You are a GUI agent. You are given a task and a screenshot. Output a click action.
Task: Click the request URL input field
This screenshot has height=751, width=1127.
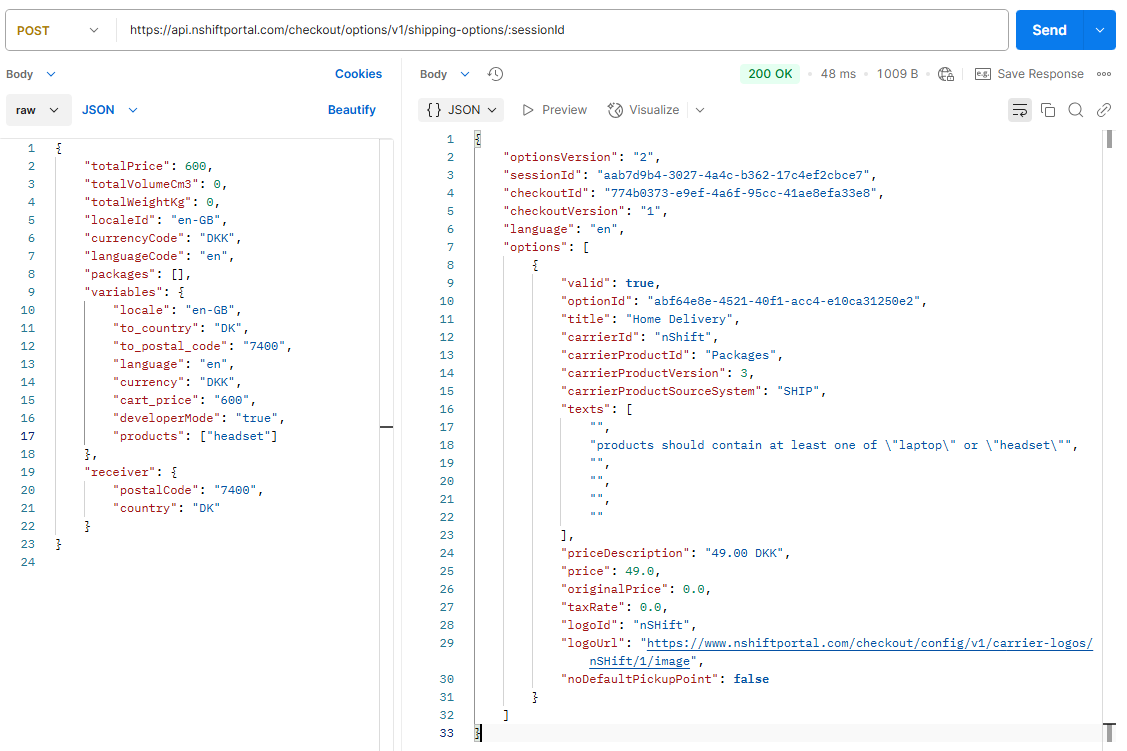[x=560, y=30]
